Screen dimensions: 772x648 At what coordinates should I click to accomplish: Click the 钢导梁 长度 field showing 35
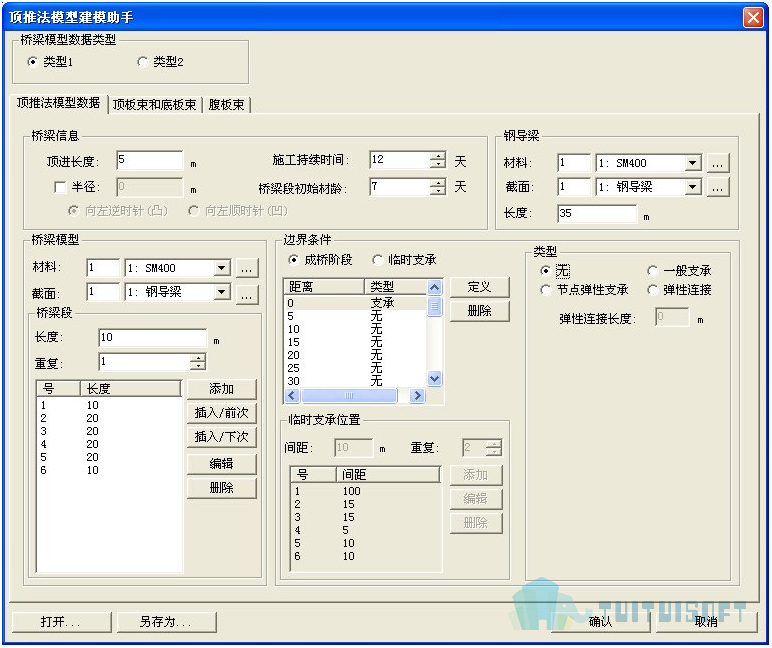597,214
